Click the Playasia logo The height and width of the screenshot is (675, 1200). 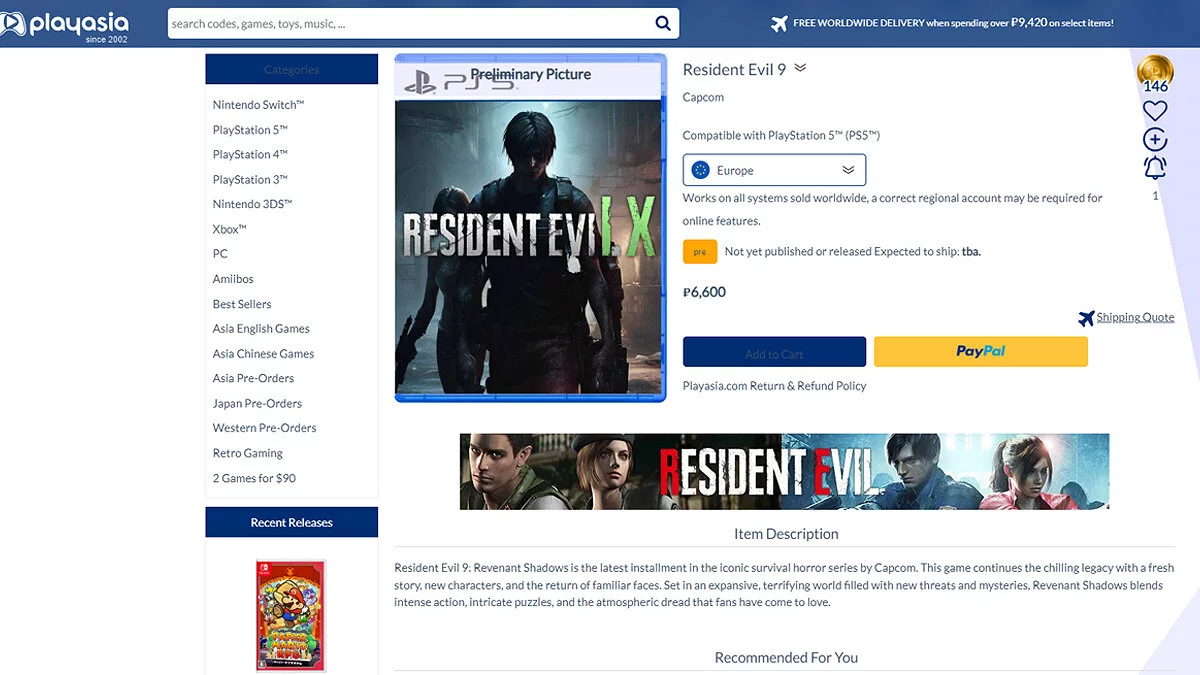coord(66,24)
